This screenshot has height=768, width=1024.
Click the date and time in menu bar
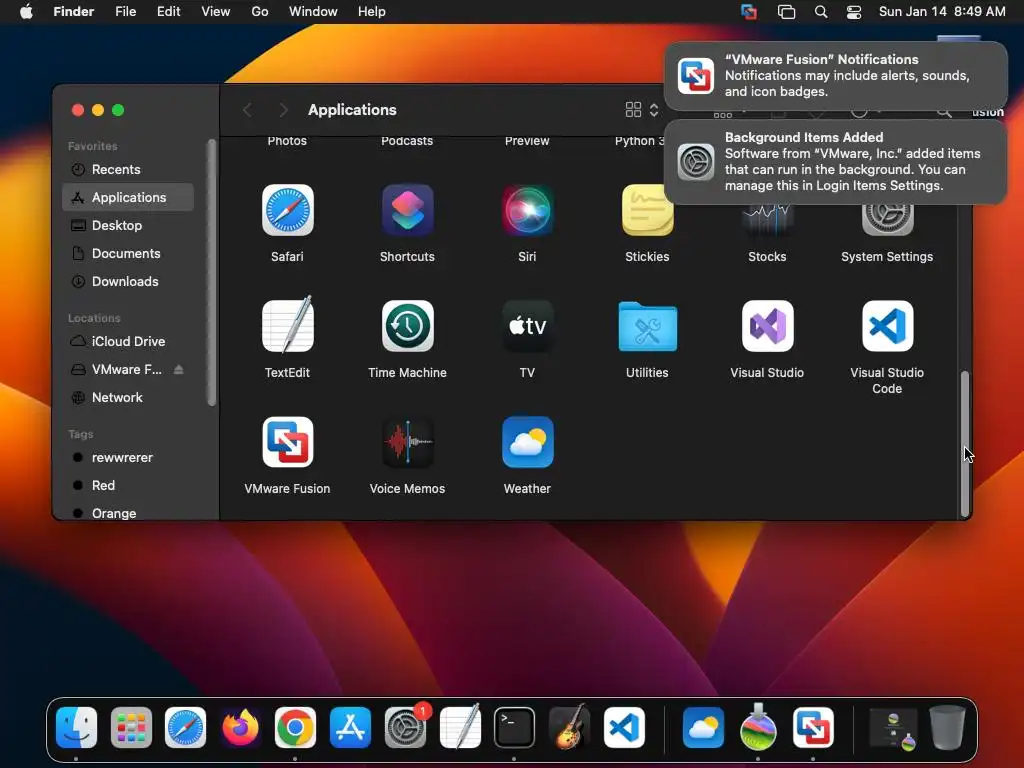pos(942,12)
